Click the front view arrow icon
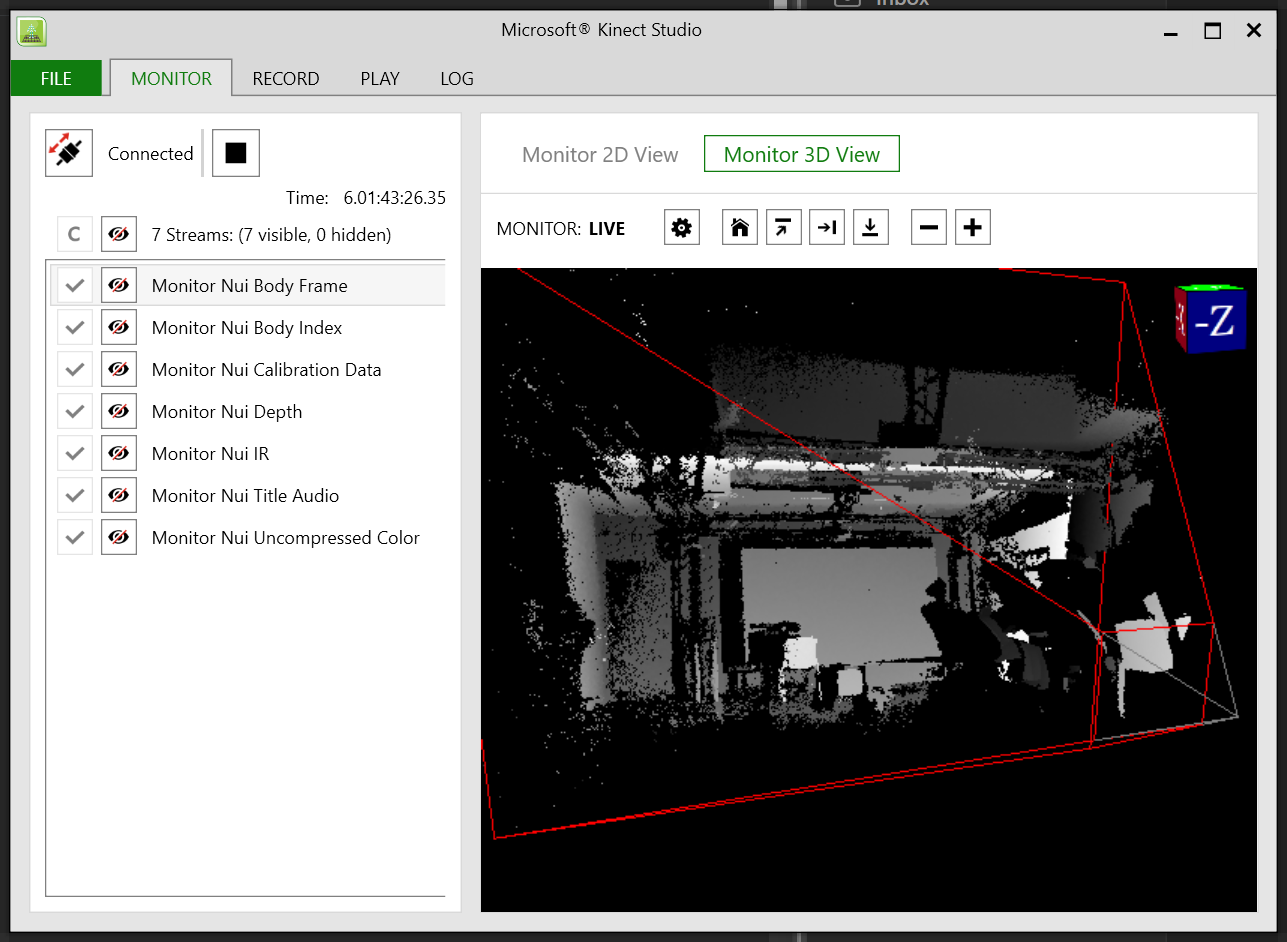The width and height of the screenshot is (1287, 942). tap(784, 228)
